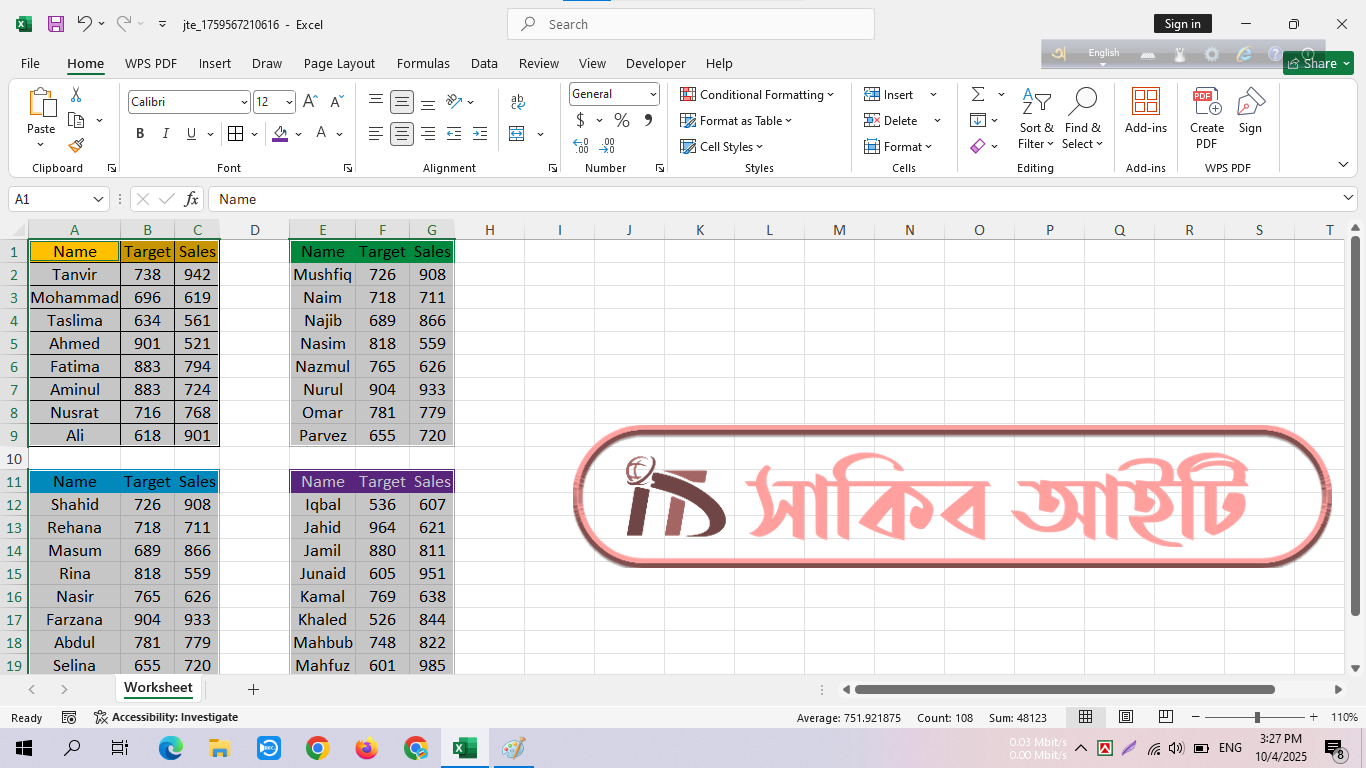The image size is (1366, 768).
Task: Toggle italic text formatting
Action: (x=166, y=134)
